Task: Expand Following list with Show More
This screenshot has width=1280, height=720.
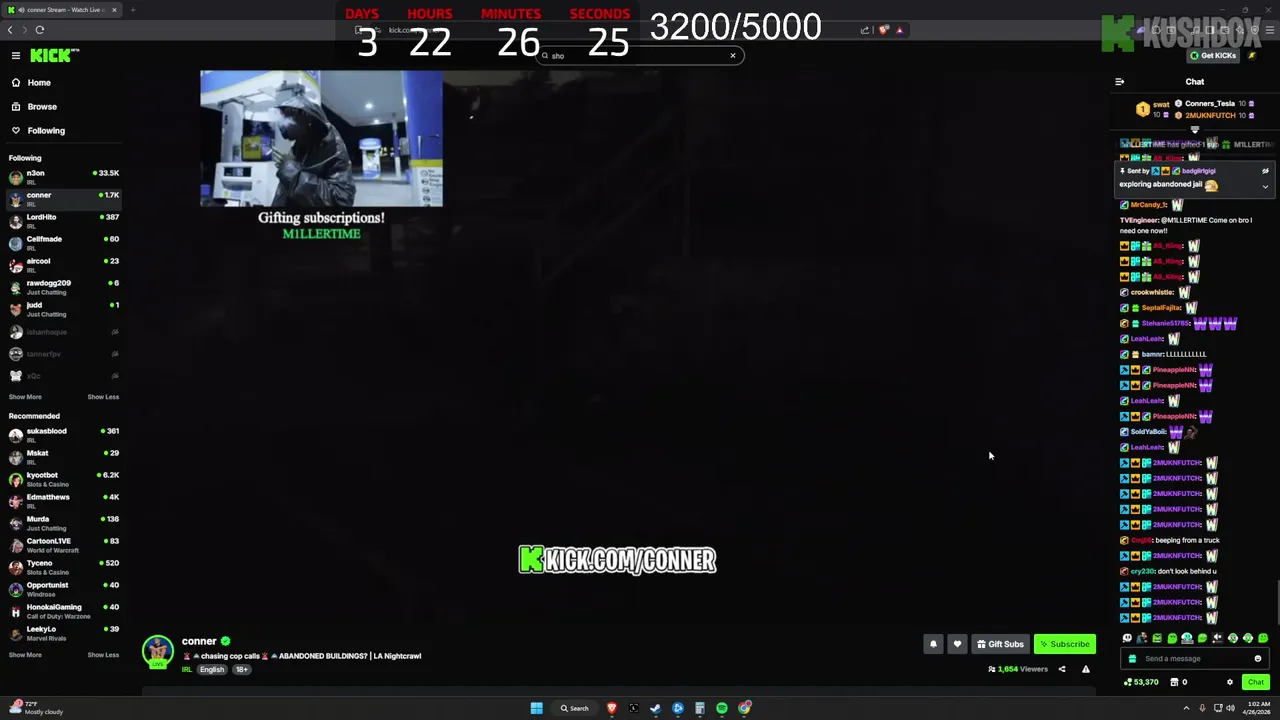Action: [25, 397]
